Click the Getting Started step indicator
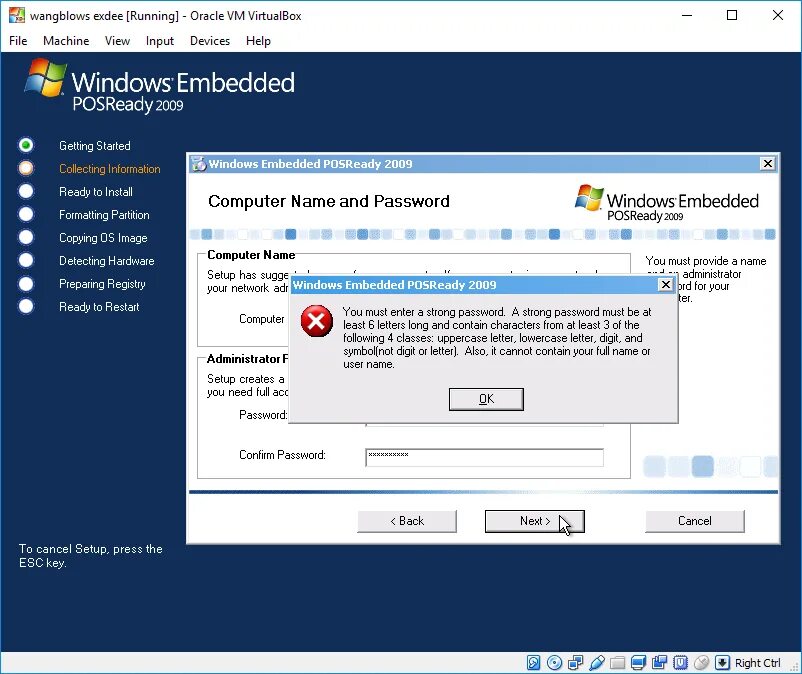 point(26,145)
